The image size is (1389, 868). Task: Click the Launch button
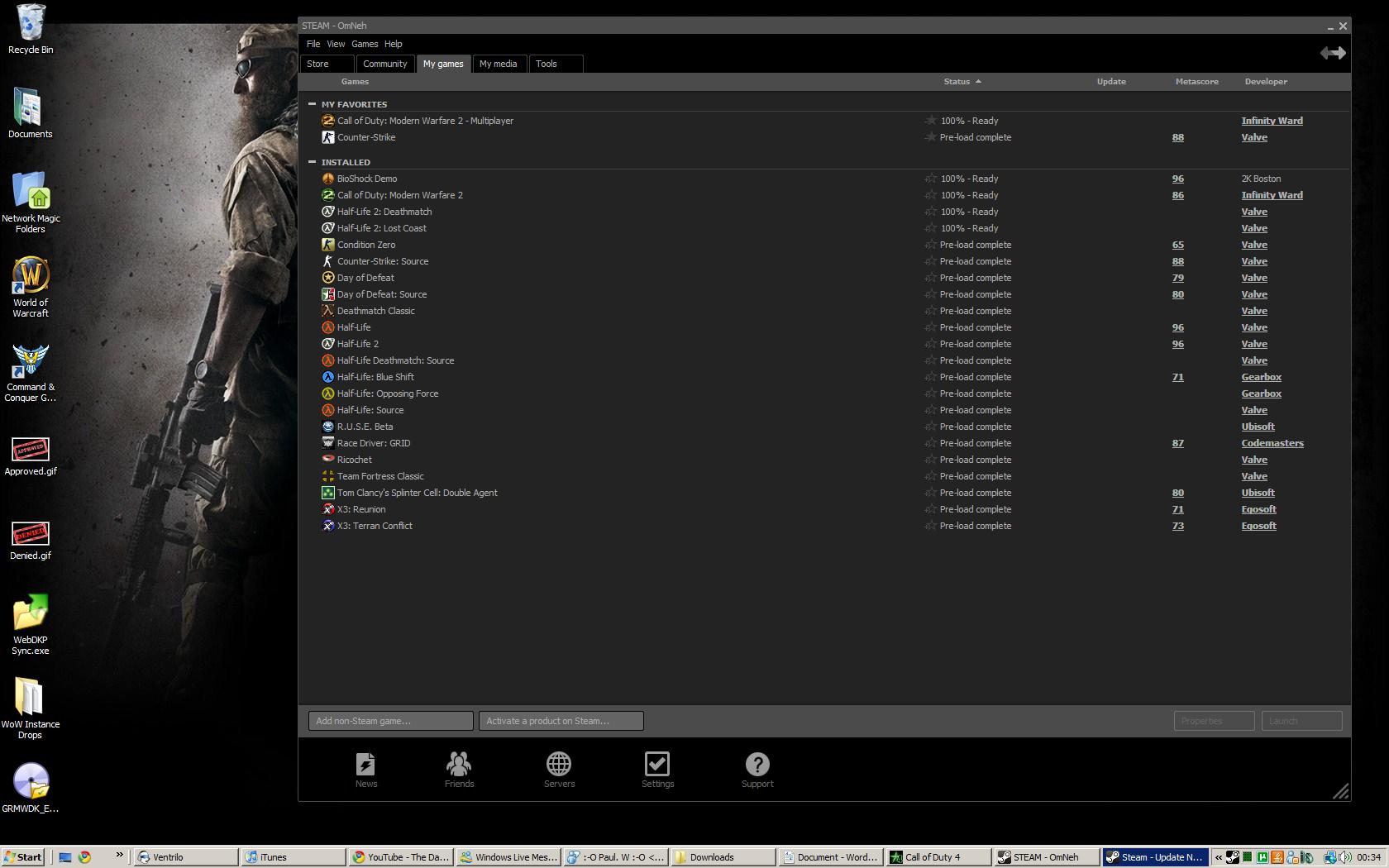tap(1301, 721)
